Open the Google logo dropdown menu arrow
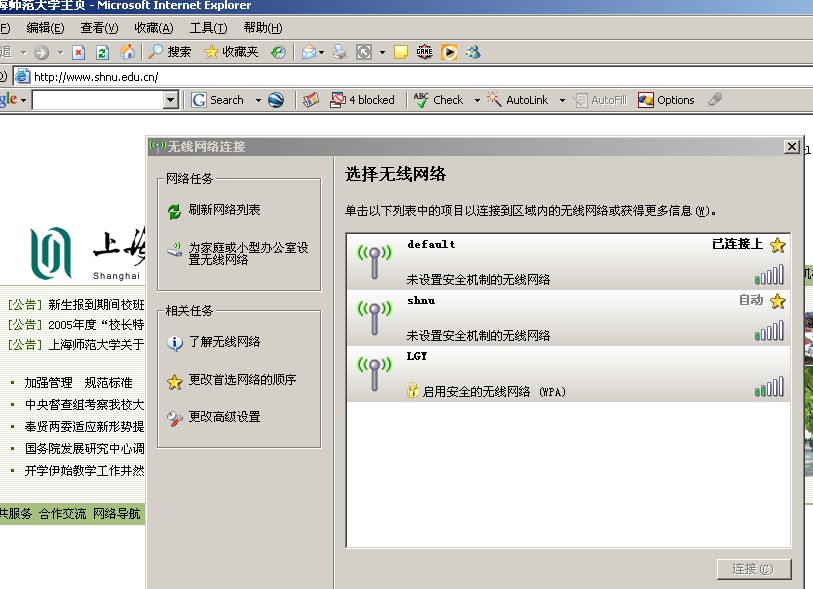This screenshot has width=813, height=589. pos(23,100)
